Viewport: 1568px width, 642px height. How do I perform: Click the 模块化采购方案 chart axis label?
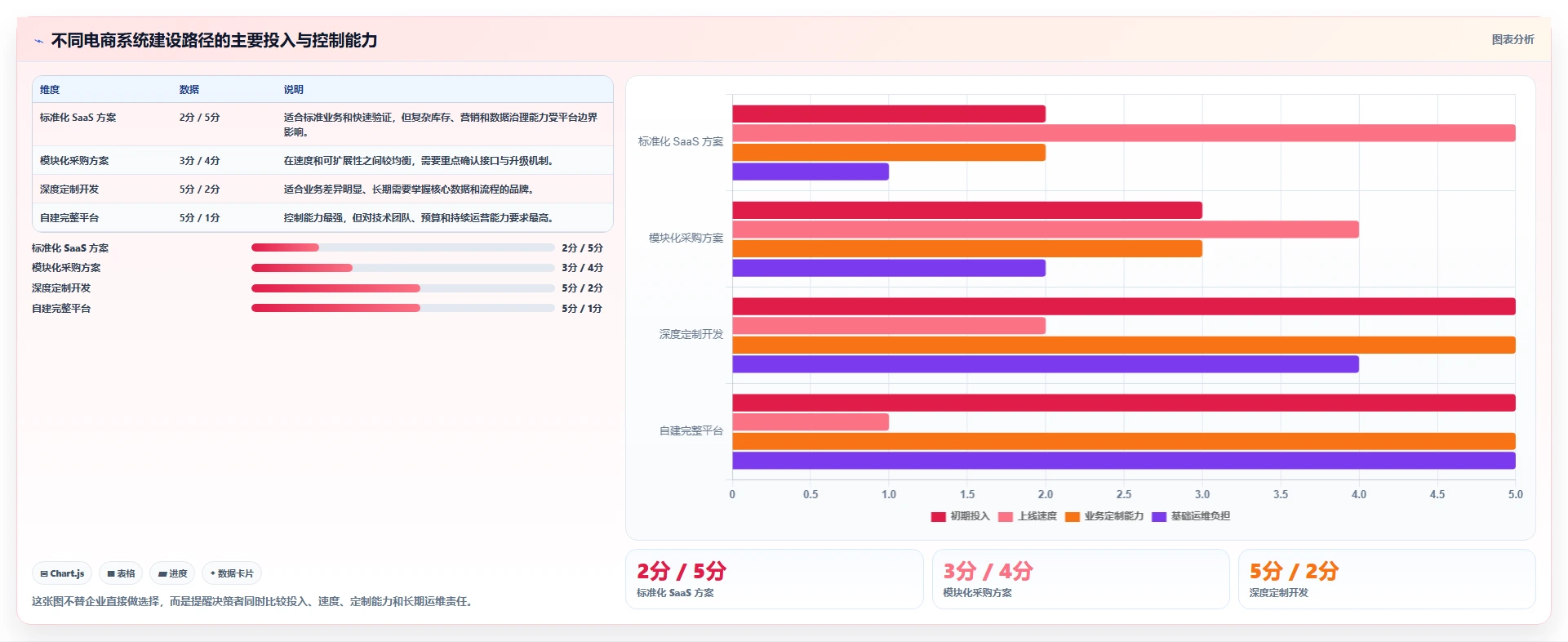tap(686, 238)
